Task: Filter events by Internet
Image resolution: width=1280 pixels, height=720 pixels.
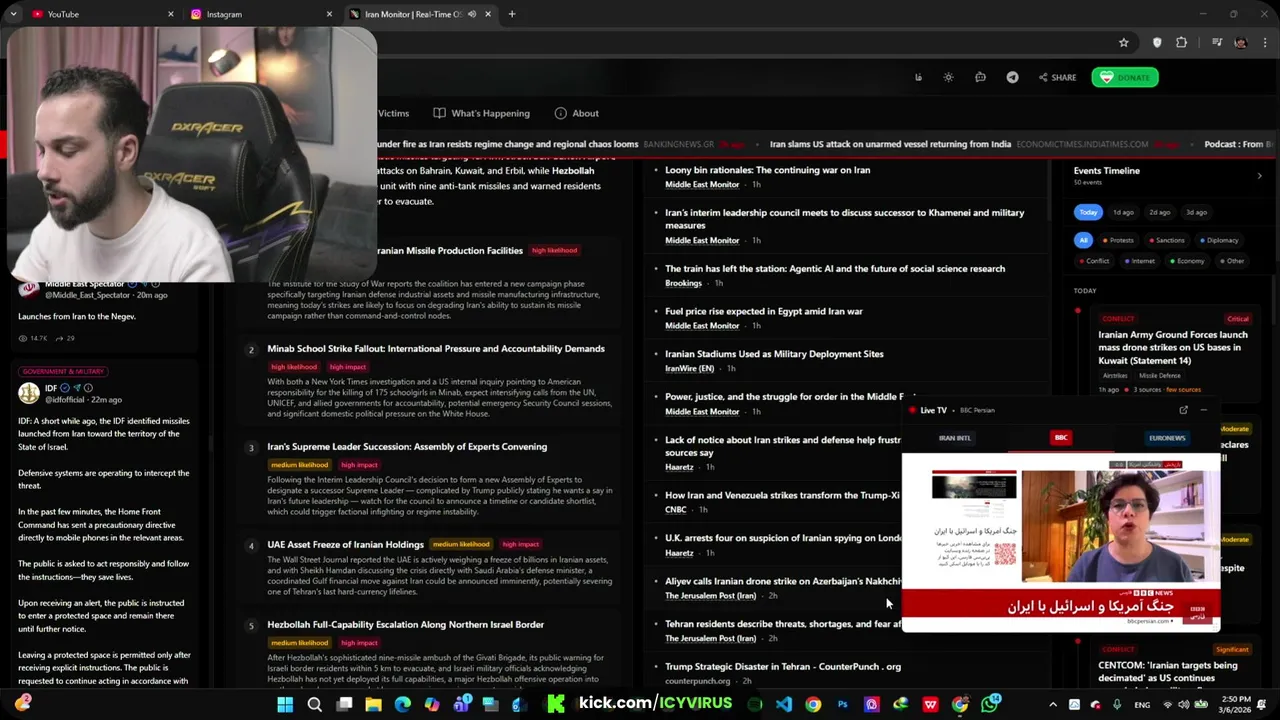Action: tap(1139, 261)
